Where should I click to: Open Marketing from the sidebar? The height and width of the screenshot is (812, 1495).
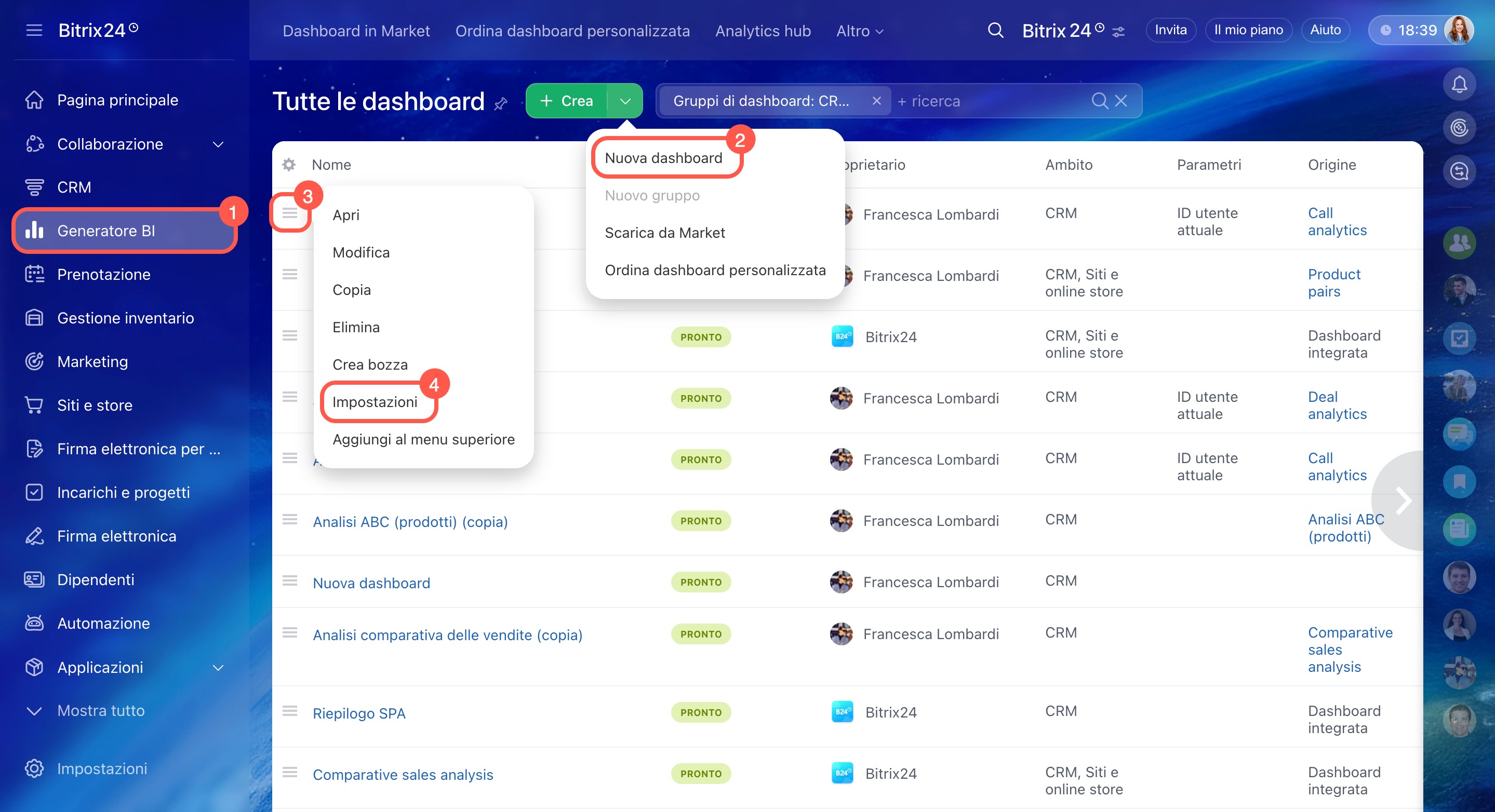tap(92, 361)
